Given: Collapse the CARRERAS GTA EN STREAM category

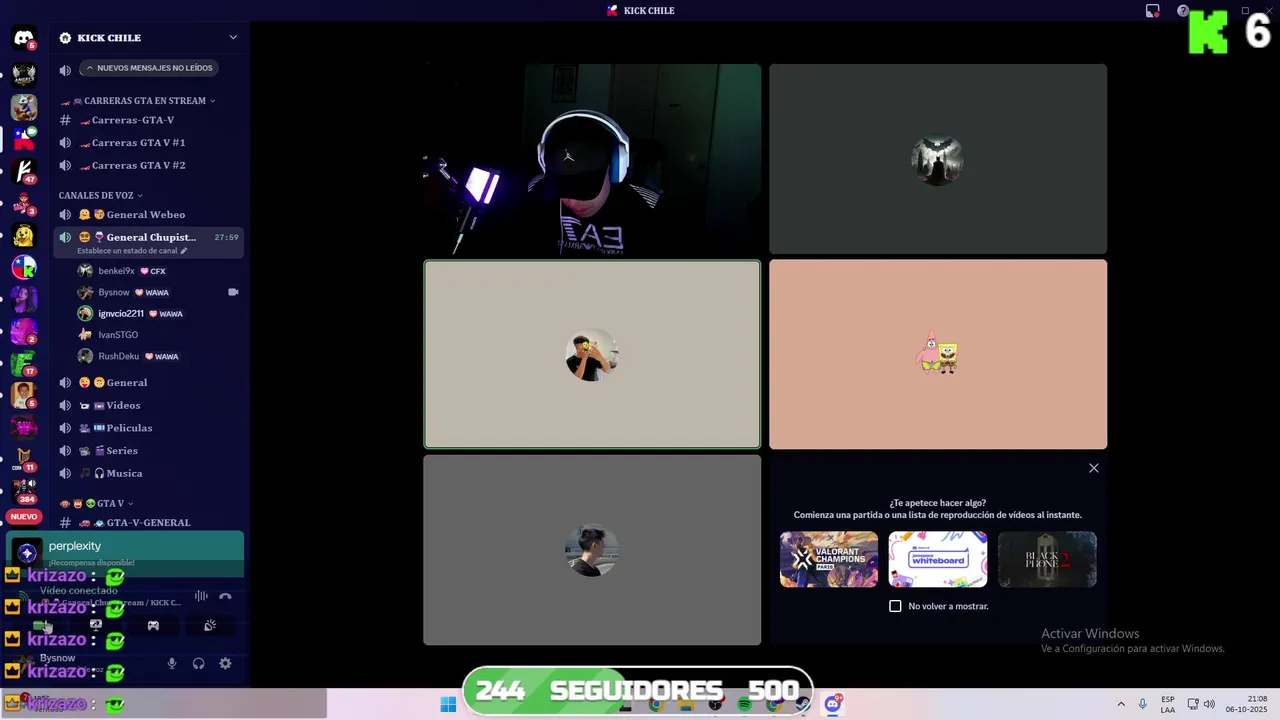Looking at the screenshot, I should point(138,101).
